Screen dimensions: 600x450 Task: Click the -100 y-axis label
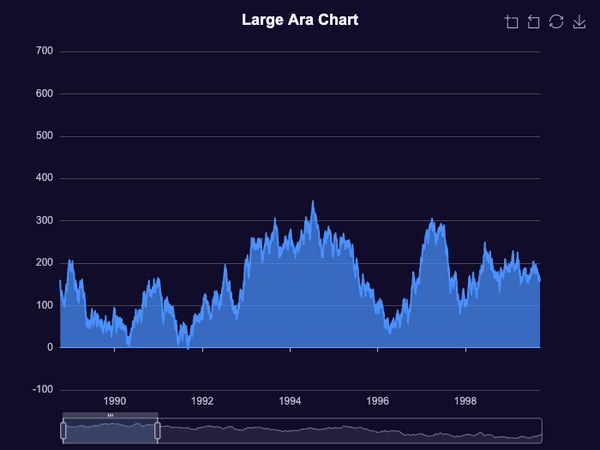43,390
